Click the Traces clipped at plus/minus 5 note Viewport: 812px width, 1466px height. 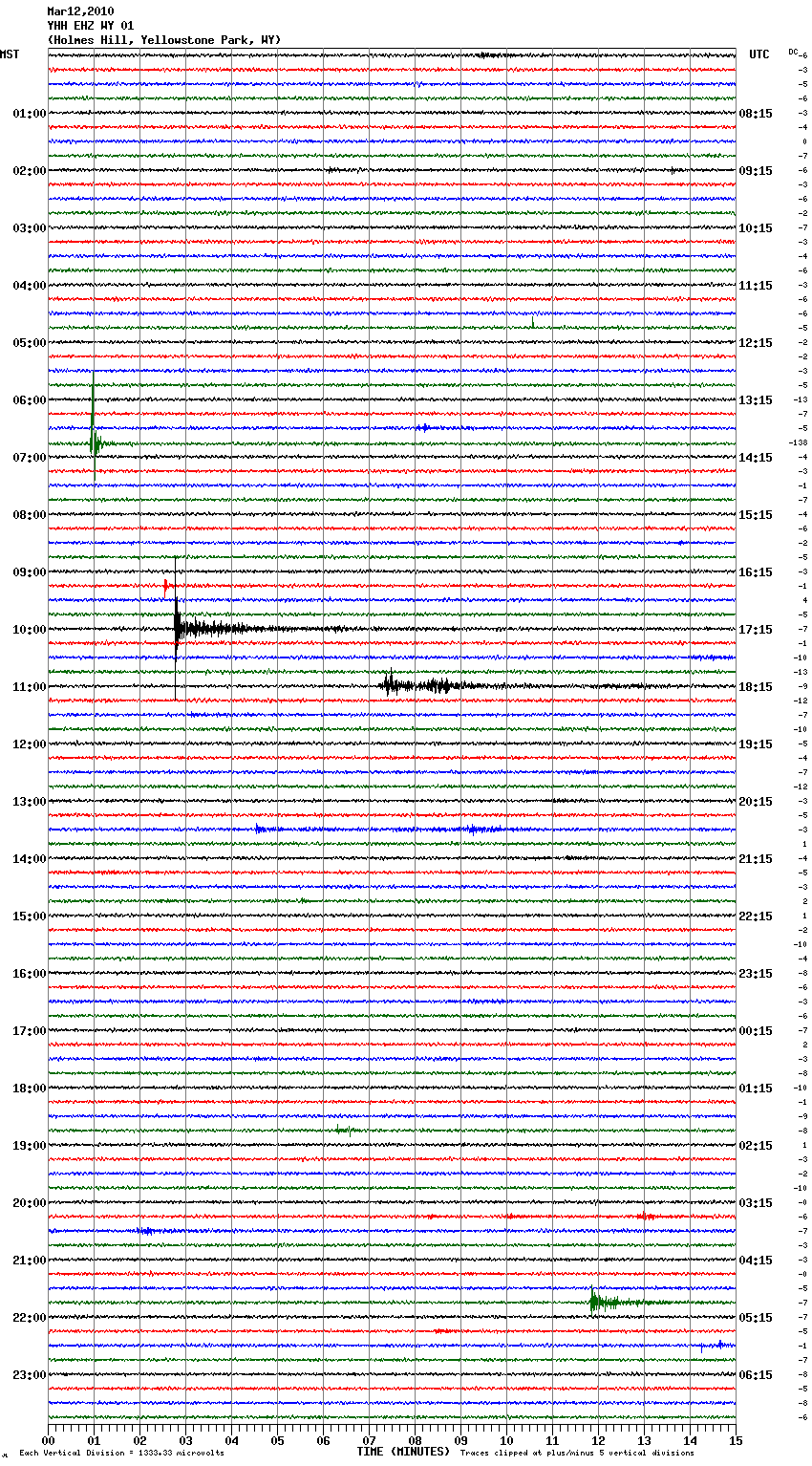point(578,1454)
